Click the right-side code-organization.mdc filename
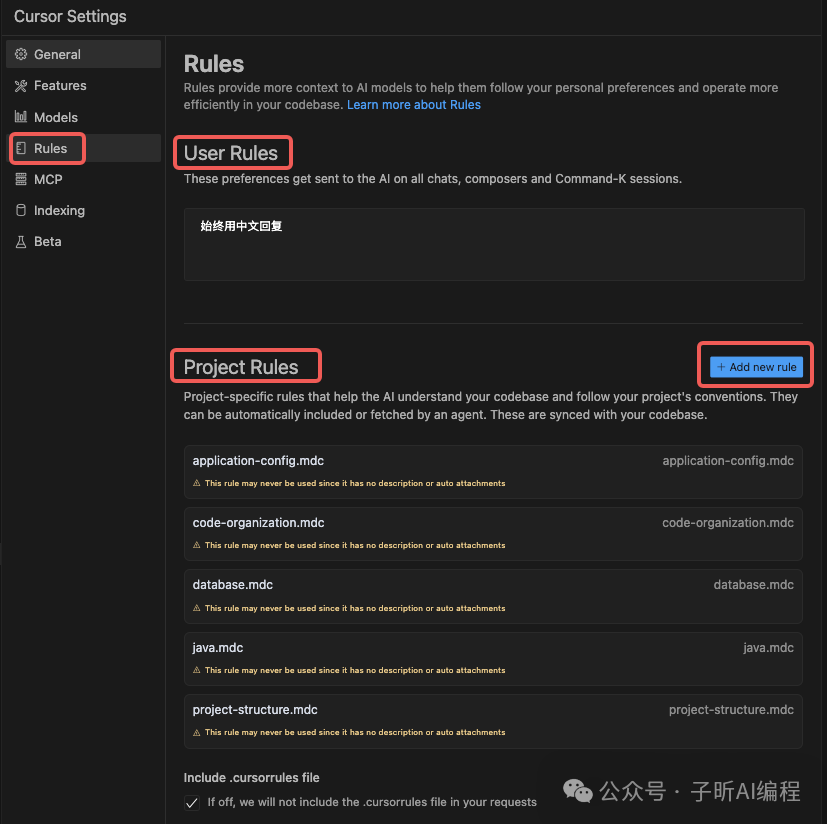The width and height of the screenshot is (827, 824). (728, 523)
